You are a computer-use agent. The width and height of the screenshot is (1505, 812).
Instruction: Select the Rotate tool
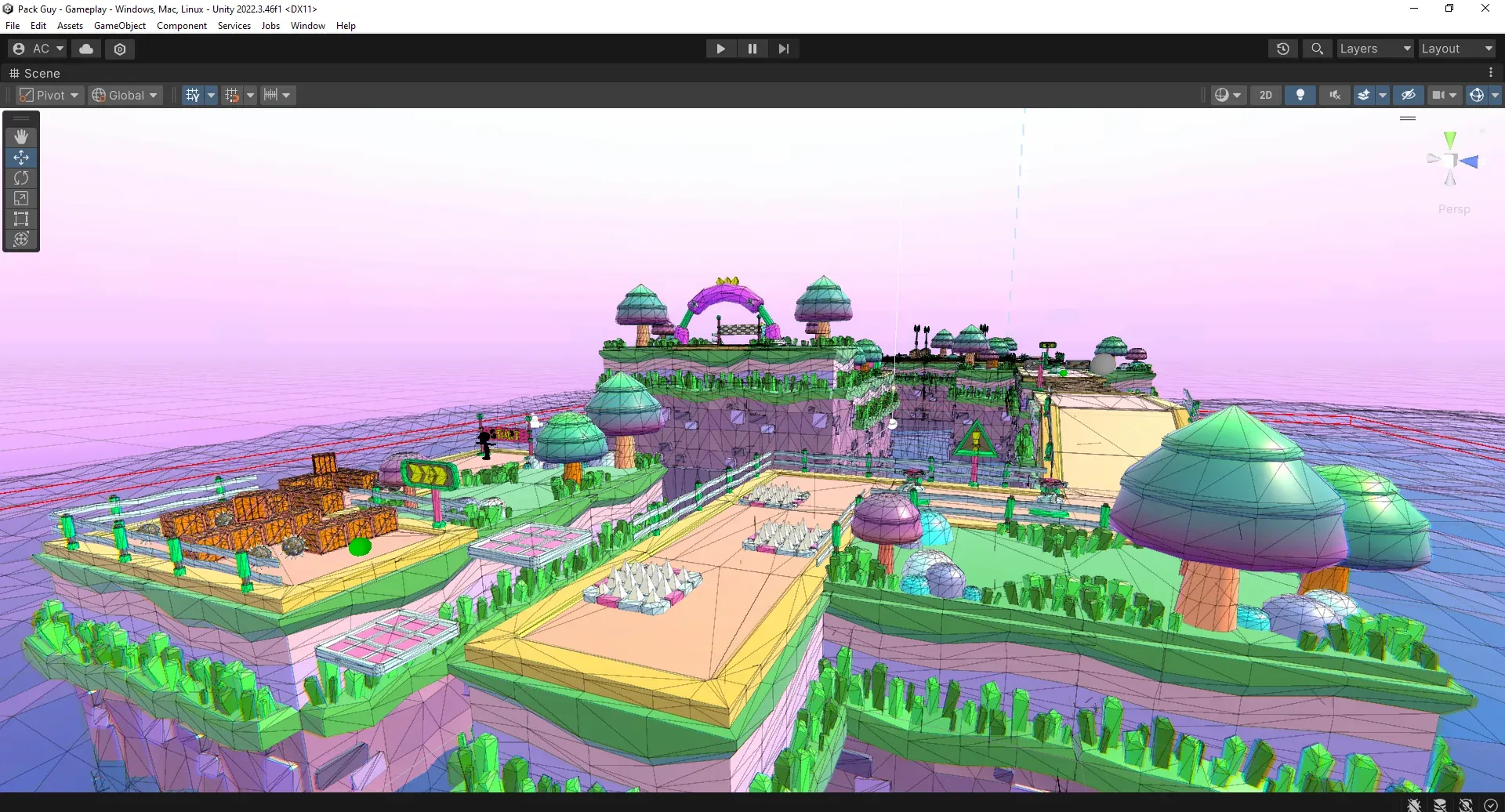[21, 178]
